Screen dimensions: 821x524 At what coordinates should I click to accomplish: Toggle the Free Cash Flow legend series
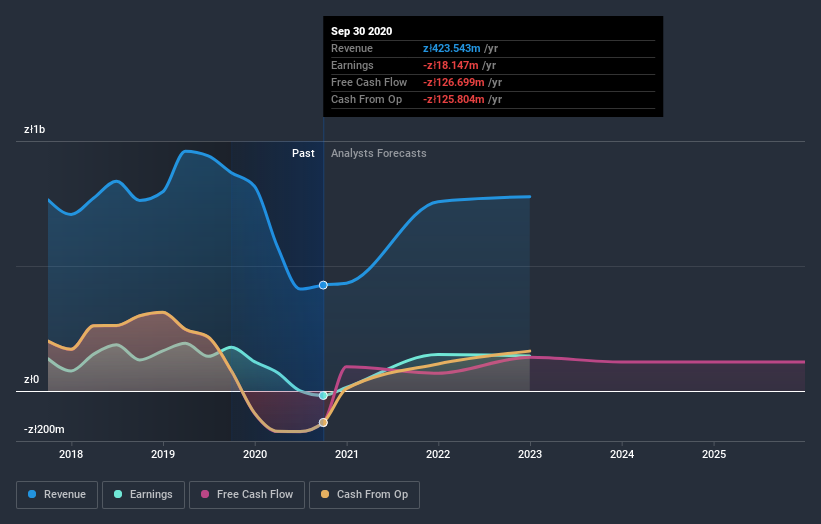(x=247, y=495)
